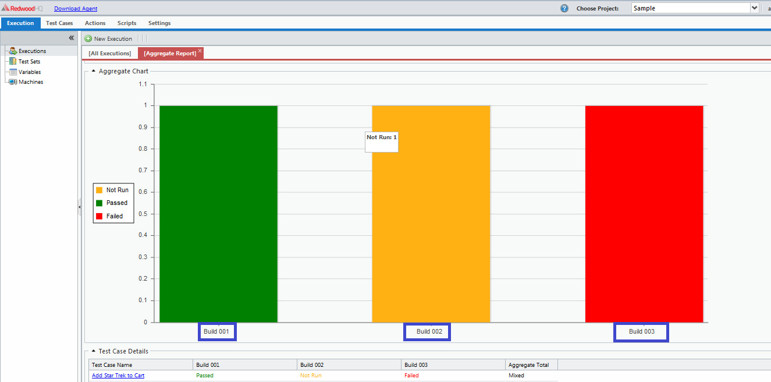Click the Failed legend label
This screenshot has height=382, width=771.
point(115,216)
